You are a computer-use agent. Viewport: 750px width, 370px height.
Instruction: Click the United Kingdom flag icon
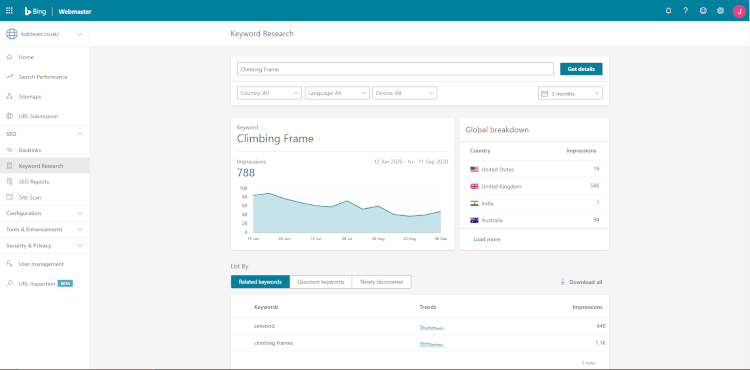click(474, 186)
